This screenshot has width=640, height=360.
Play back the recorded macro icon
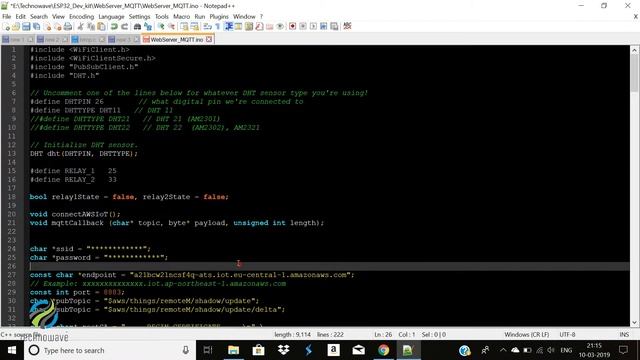313,27
